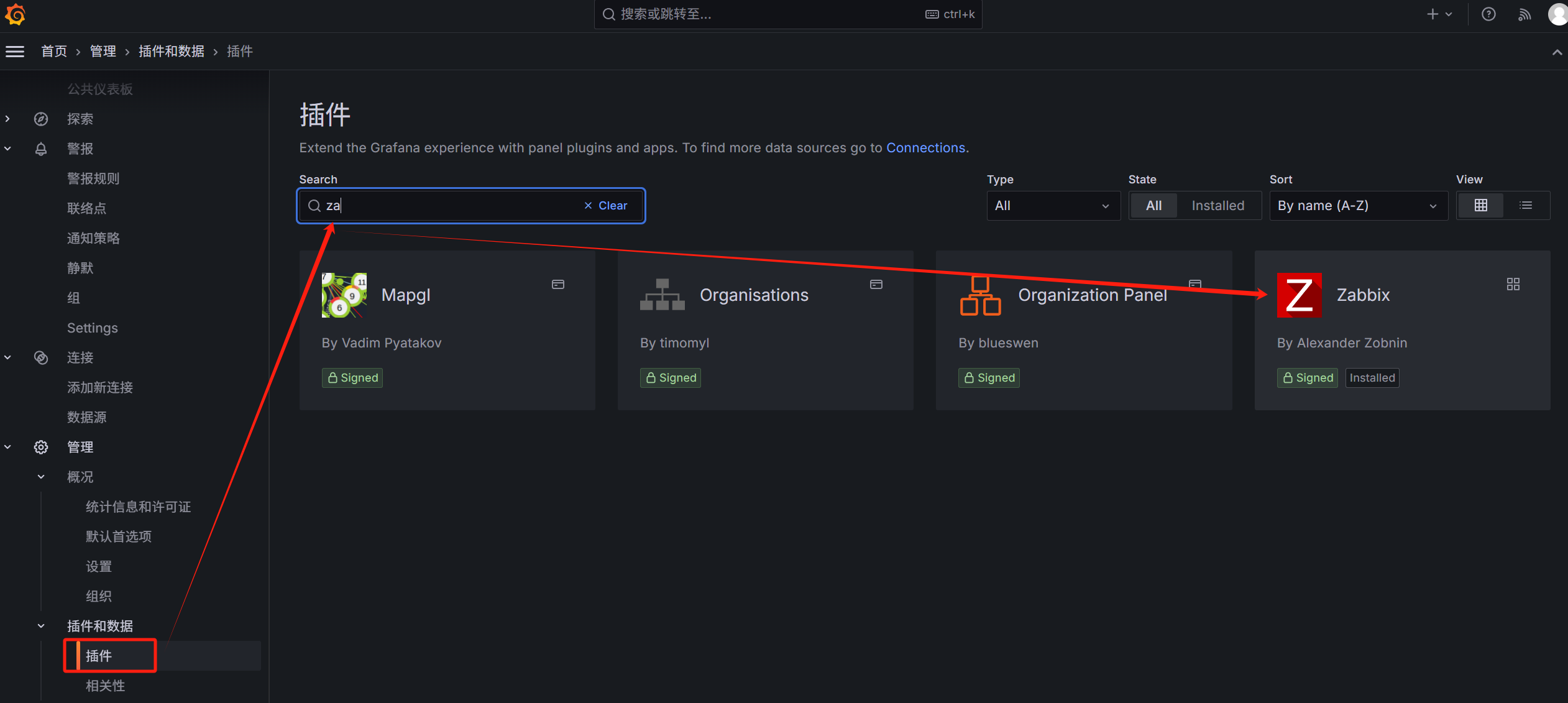
Task: Collapse the 警报 sidebar section
Action: coord(7,149)
